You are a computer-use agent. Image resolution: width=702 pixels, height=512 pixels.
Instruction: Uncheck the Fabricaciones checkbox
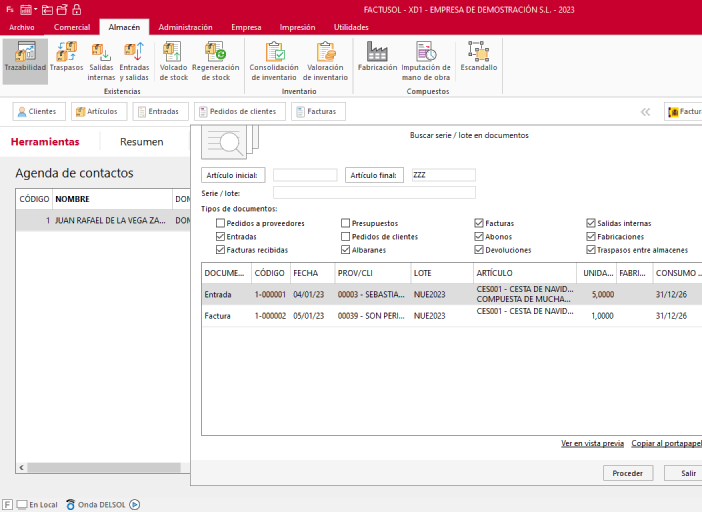[591, 236]
